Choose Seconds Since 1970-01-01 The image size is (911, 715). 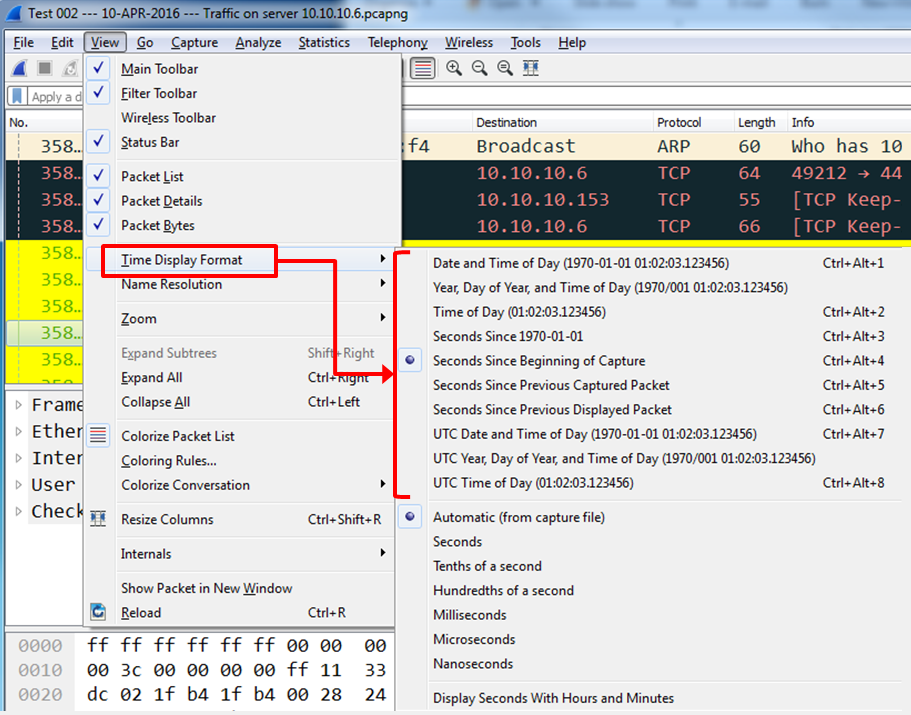pyautogui.click(x=508, y=336)
